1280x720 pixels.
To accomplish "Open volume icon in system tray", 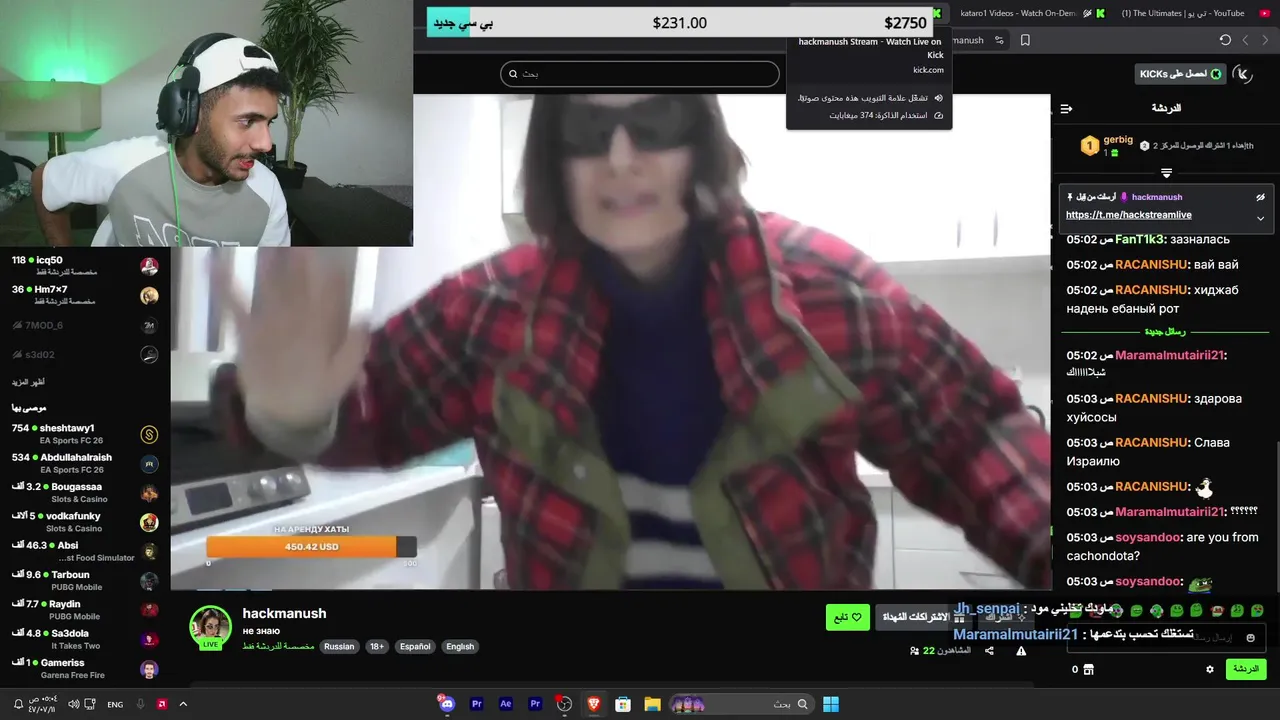I will [x=74, y=704].
